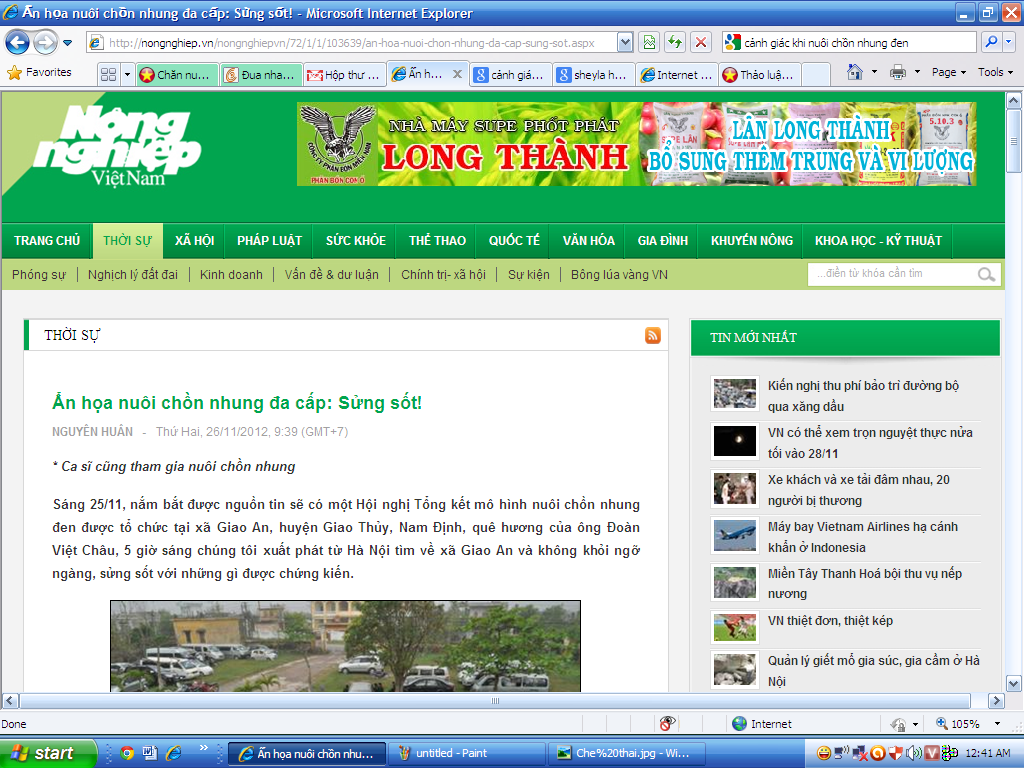The width and height of the screenshot is (1024, 768).
Task: Select the Kinh doanh submenu link
Action: click(231, 275)
